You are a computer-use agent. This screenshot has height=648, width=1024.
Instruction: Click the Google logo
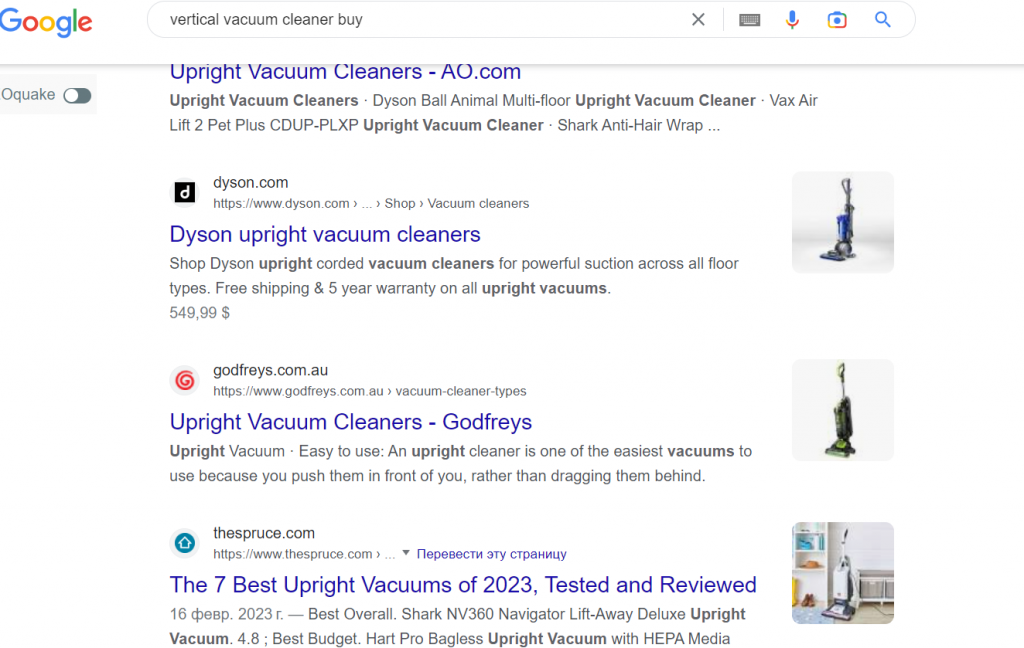pyautogui.click(x=46, y=22)
